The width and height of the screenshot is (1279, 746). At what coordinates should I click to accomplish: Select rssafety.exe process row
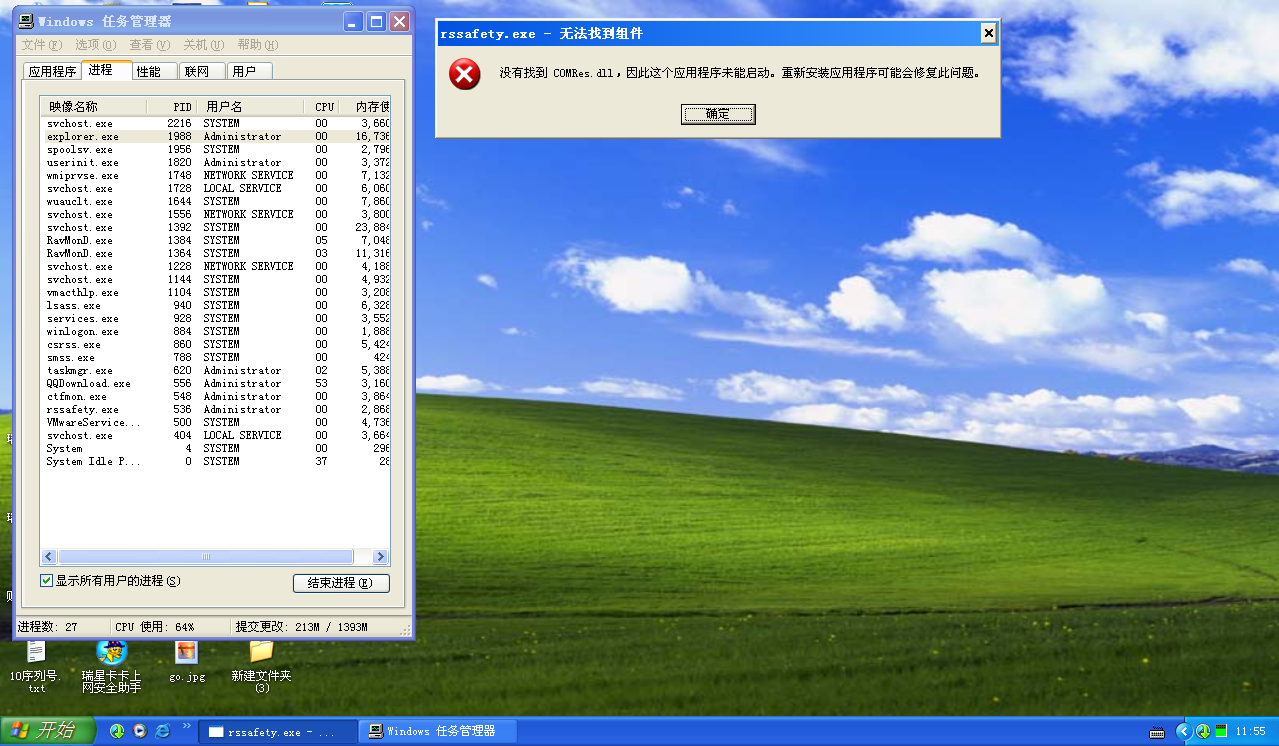pyautogui.click(x=216, y=409)
